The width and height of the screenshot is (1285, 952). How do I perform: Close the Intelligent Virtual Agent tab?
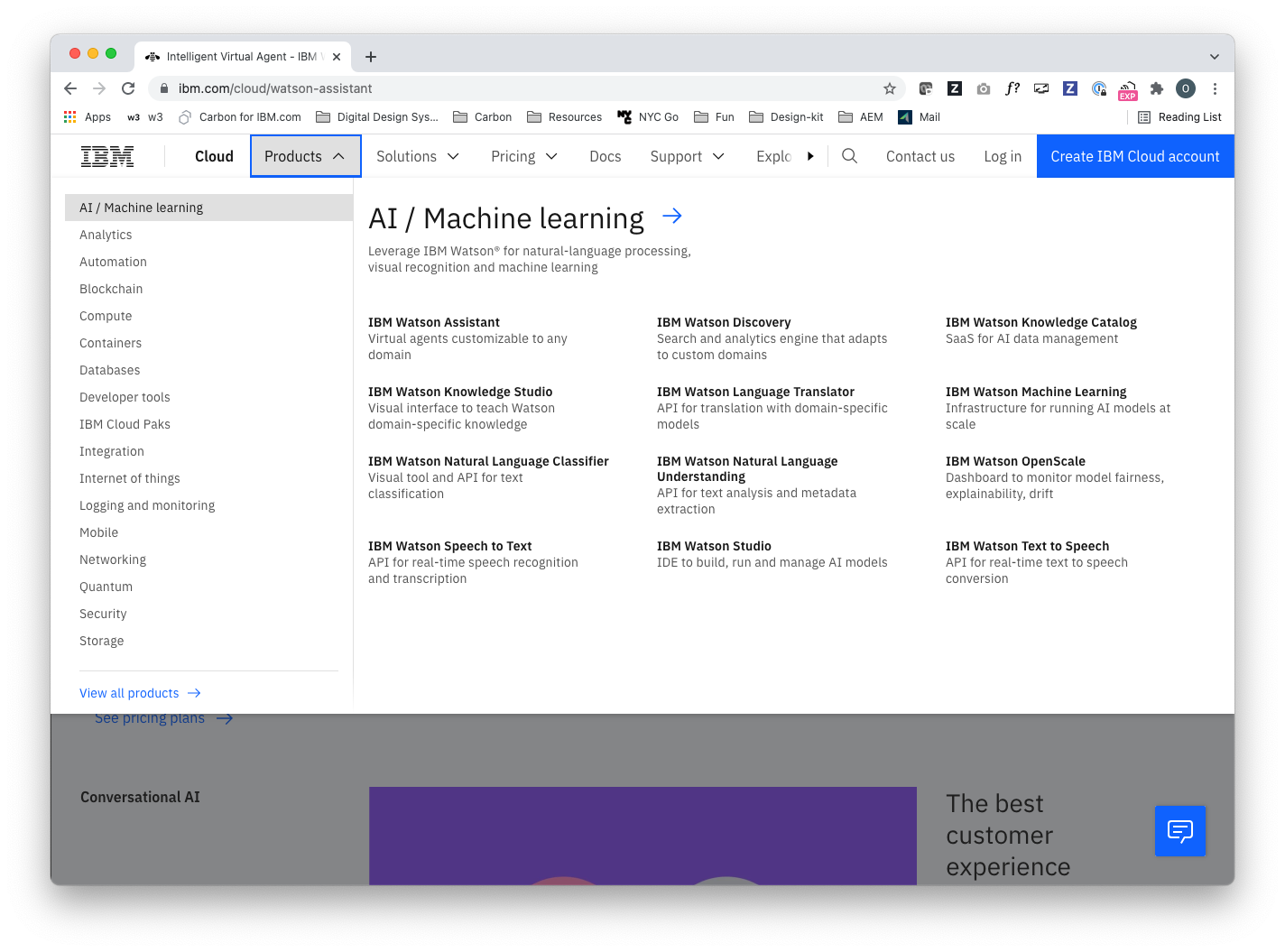337,57
